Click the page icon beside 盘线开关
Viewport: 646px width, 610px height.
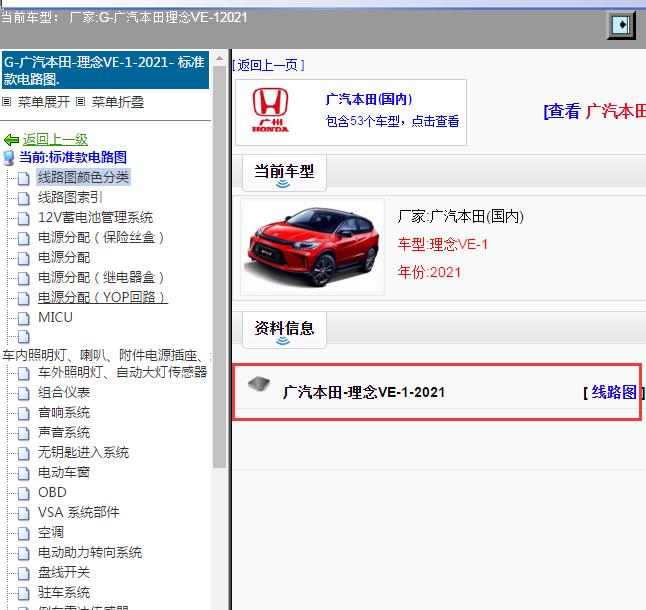point(24,573)
